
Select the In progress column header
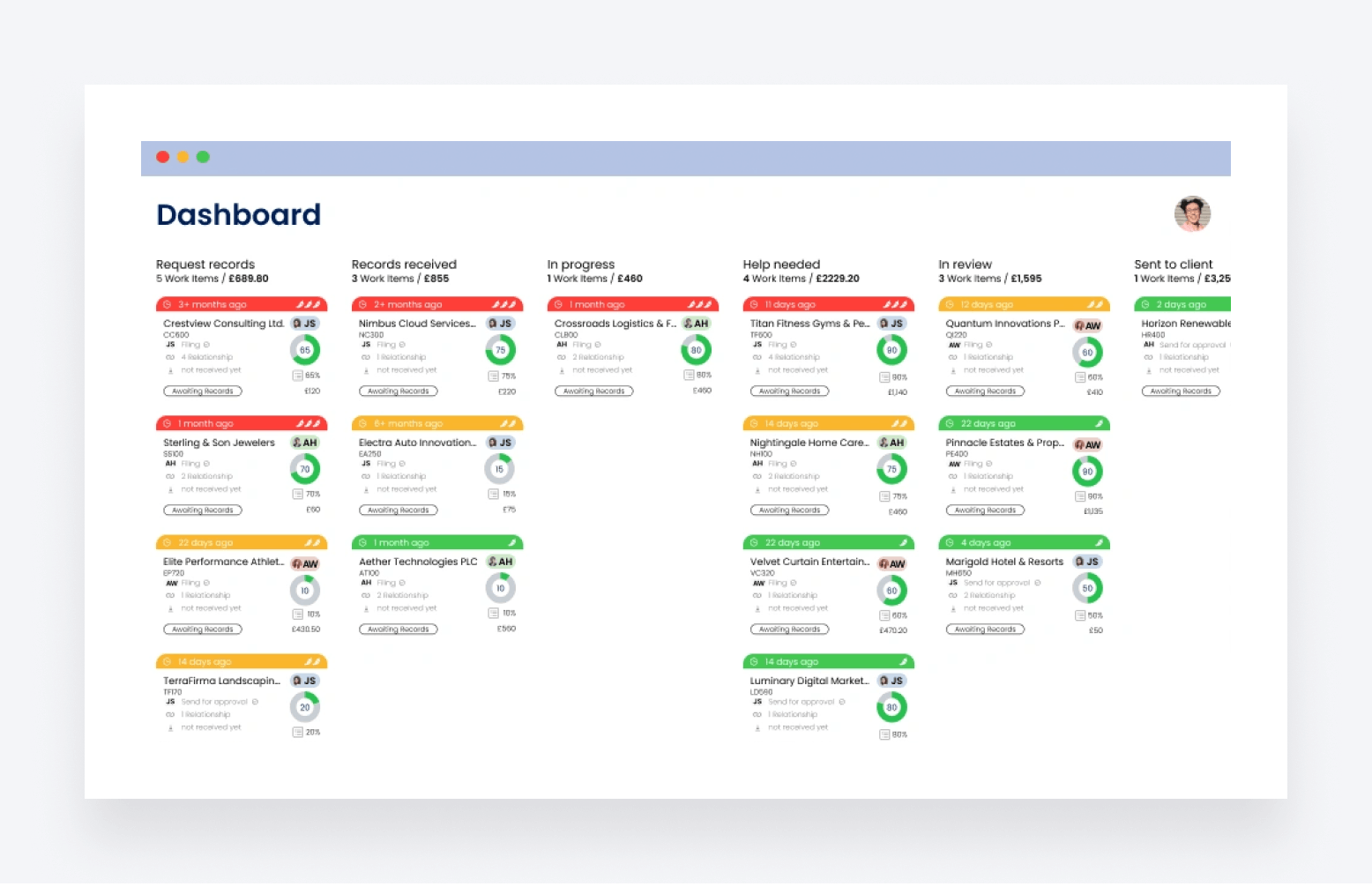point(581,264)
